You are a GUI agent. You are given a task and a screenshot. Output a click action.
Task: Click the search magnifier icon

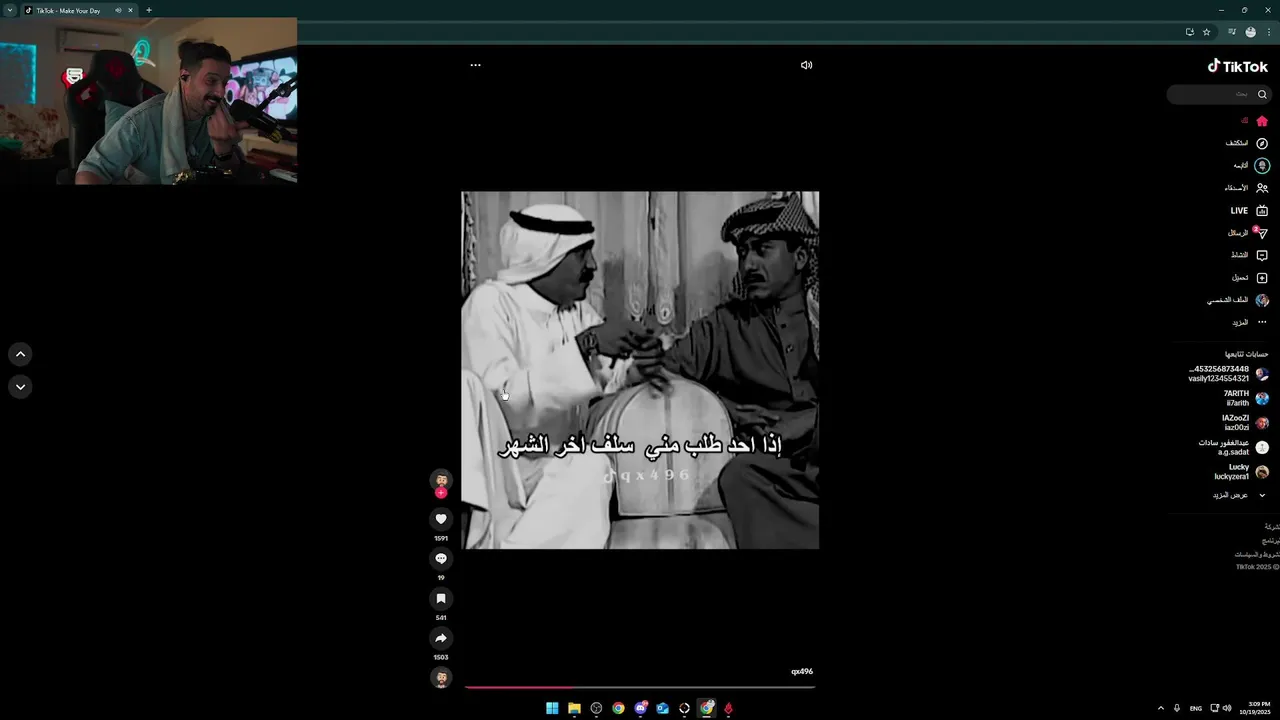(x=1262, y=94)
